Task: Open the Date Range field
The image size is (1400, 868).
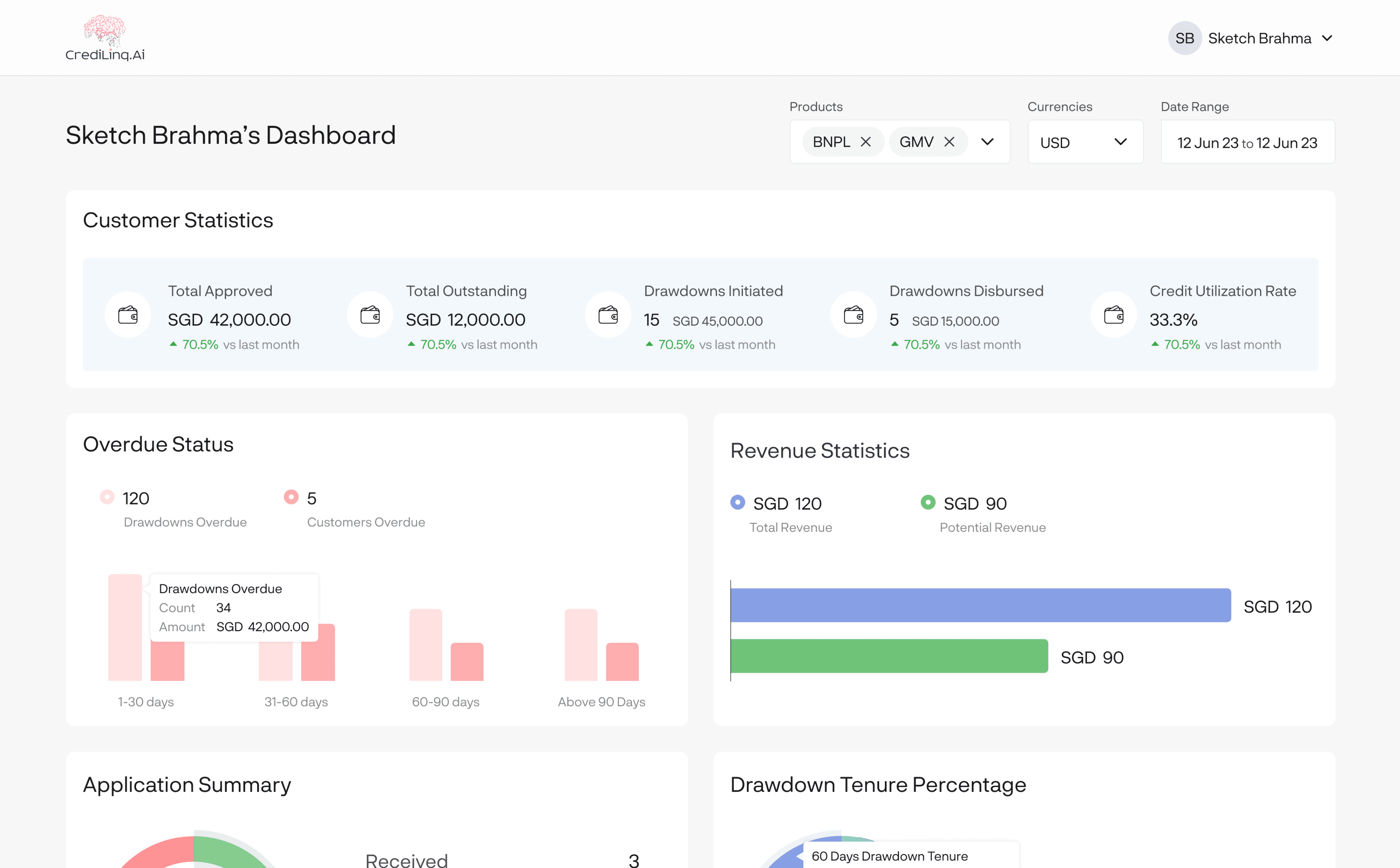Action: [x=1247, y=142]
